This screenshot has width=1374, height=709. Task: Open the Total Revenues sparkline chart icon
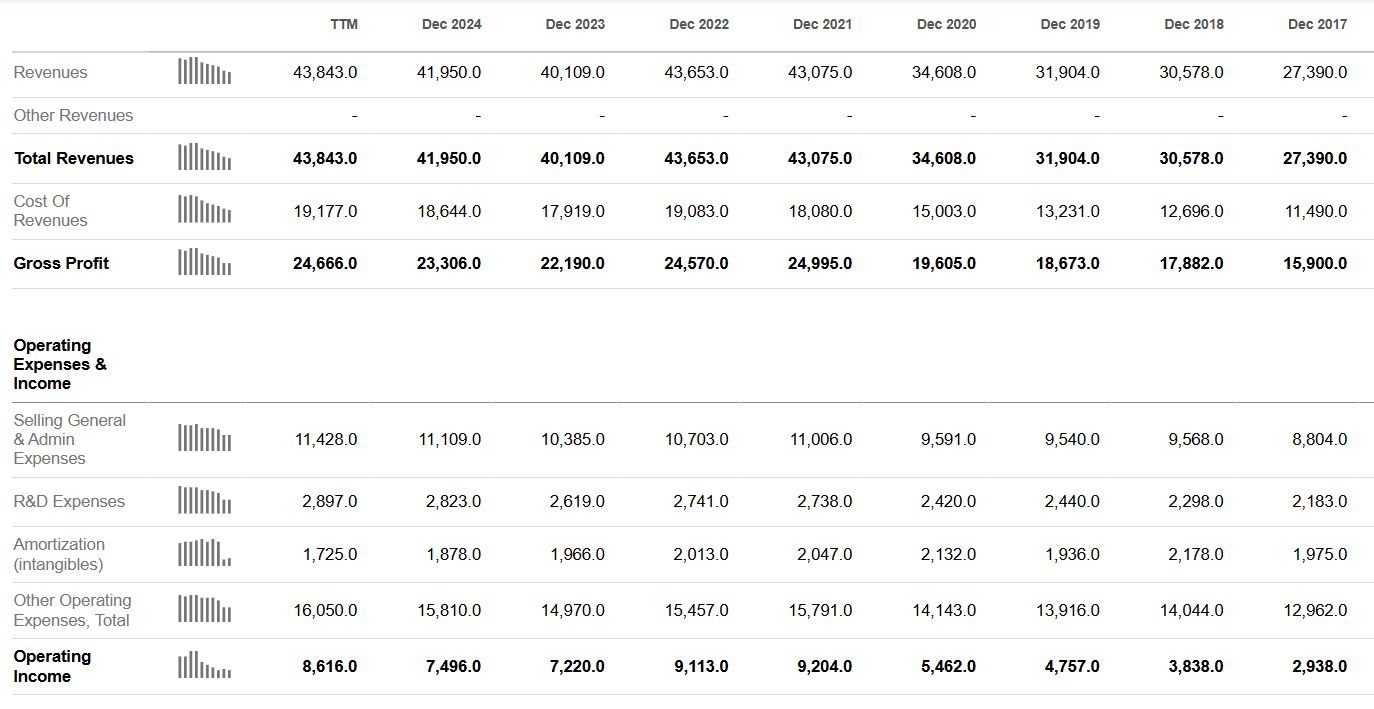pos(204,158)
